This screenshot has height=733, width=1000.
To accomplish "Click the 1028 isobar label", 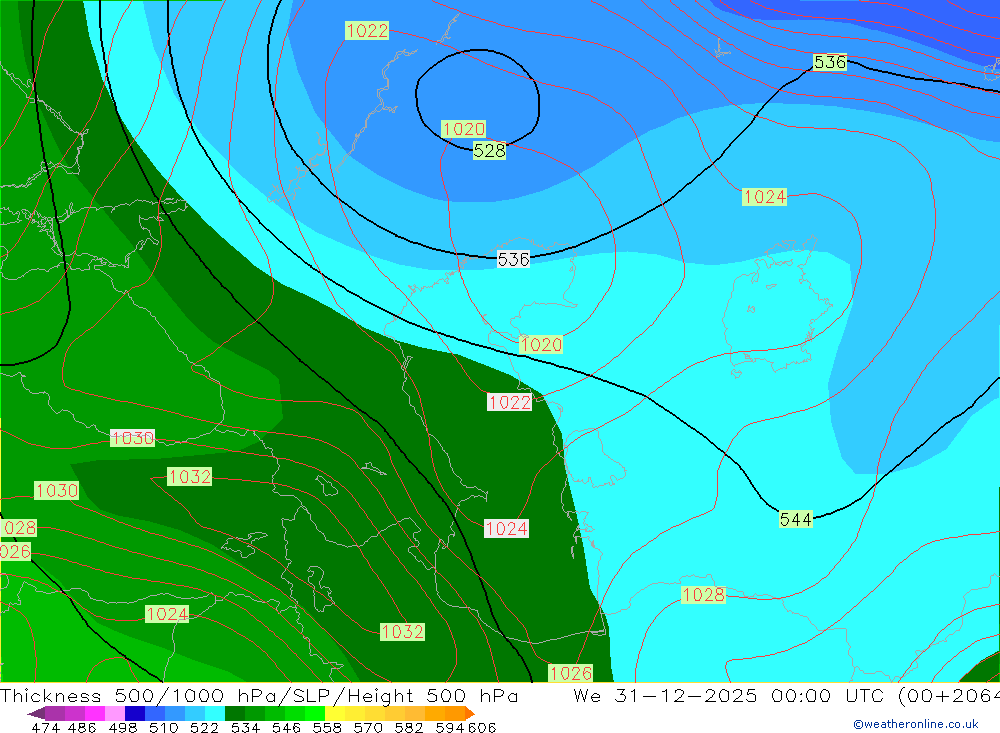I will 703,595.
